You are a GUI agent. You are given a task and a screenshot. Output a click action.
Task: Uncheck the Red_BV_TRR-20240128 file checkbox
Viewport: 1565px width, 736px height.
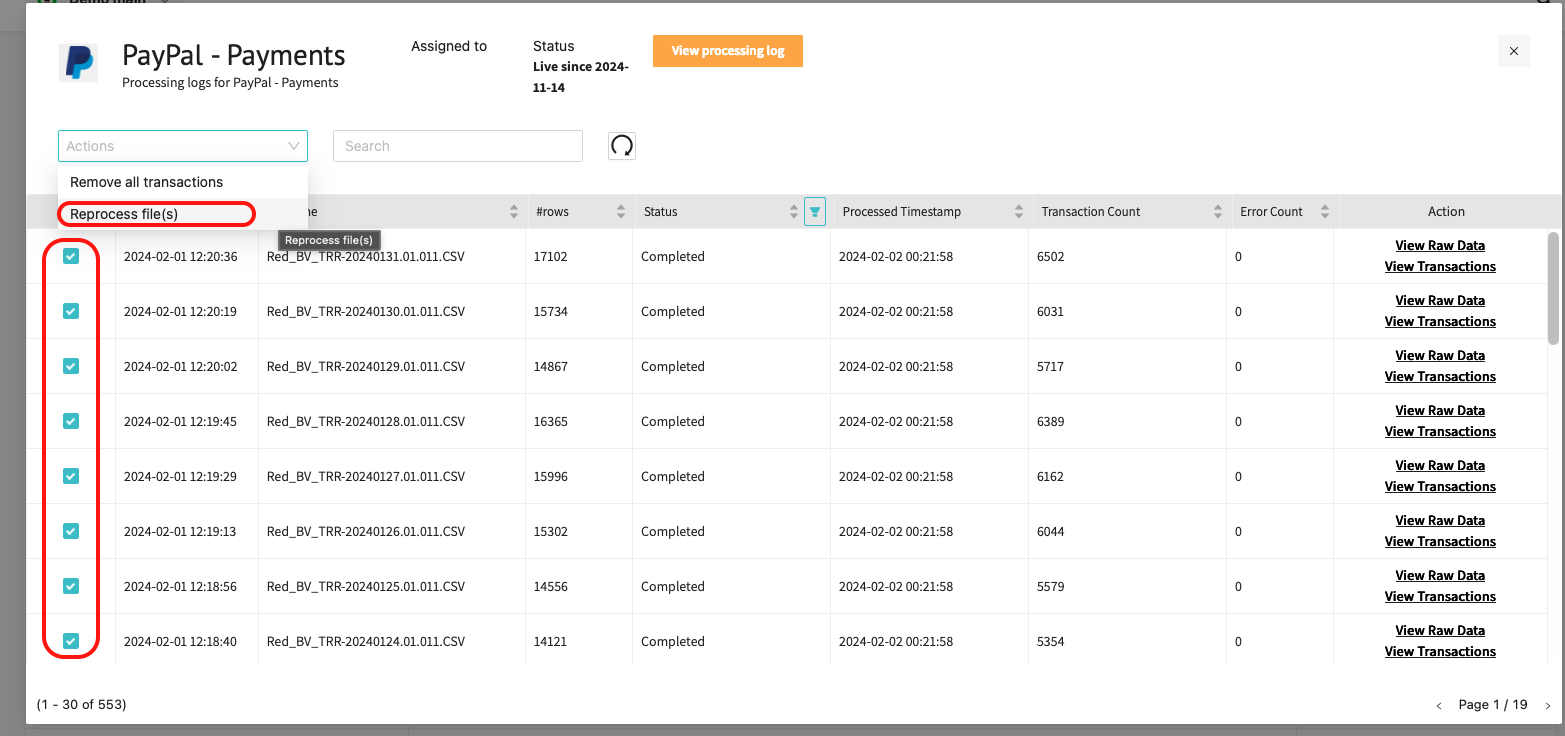click(71, 421)
